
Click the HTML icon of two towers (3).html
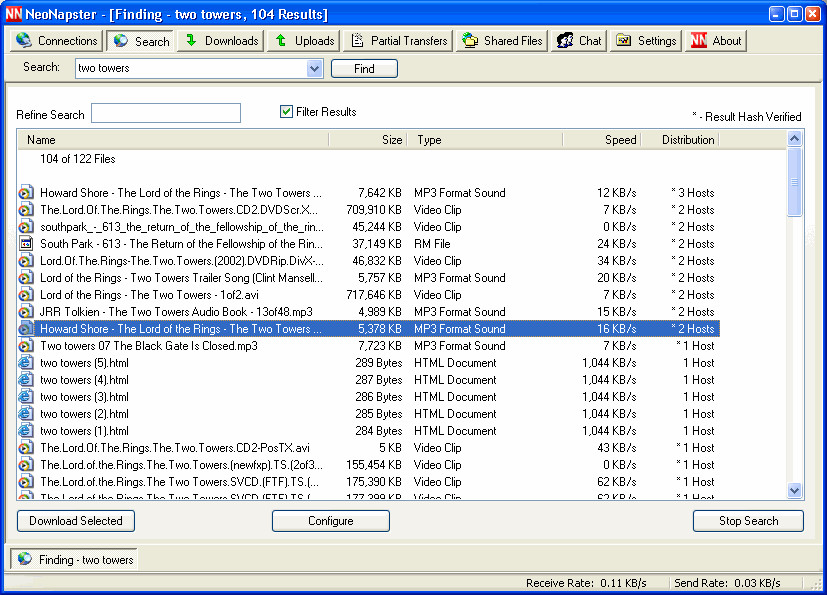tap(26, 397)
